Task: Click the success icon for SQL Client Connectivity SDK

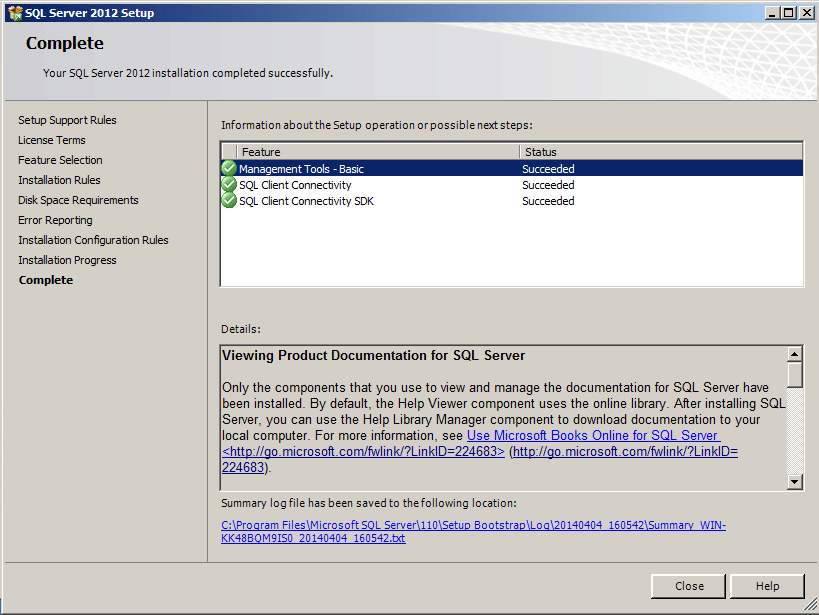Action: coord(229,200)
